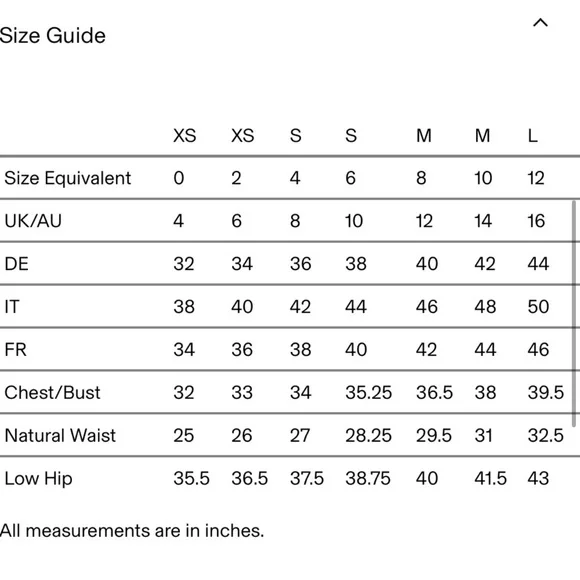Click chest value 35.25

[368, 393]
